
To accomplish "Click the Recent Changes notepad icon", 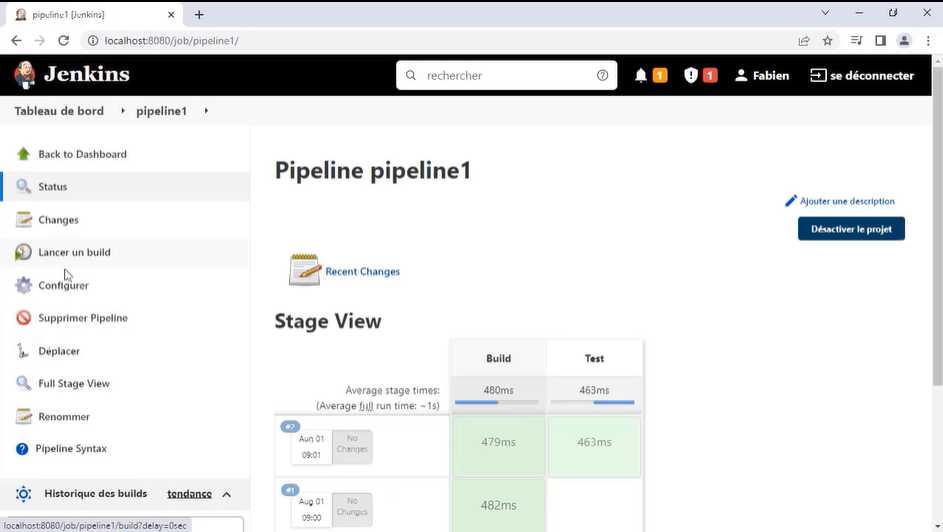I will point(305,270).
